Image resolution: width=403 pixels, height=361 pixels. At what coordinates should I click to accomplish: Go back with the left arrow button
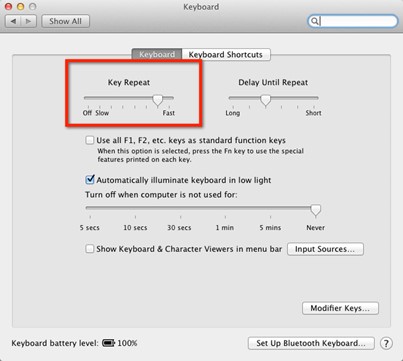13,21
